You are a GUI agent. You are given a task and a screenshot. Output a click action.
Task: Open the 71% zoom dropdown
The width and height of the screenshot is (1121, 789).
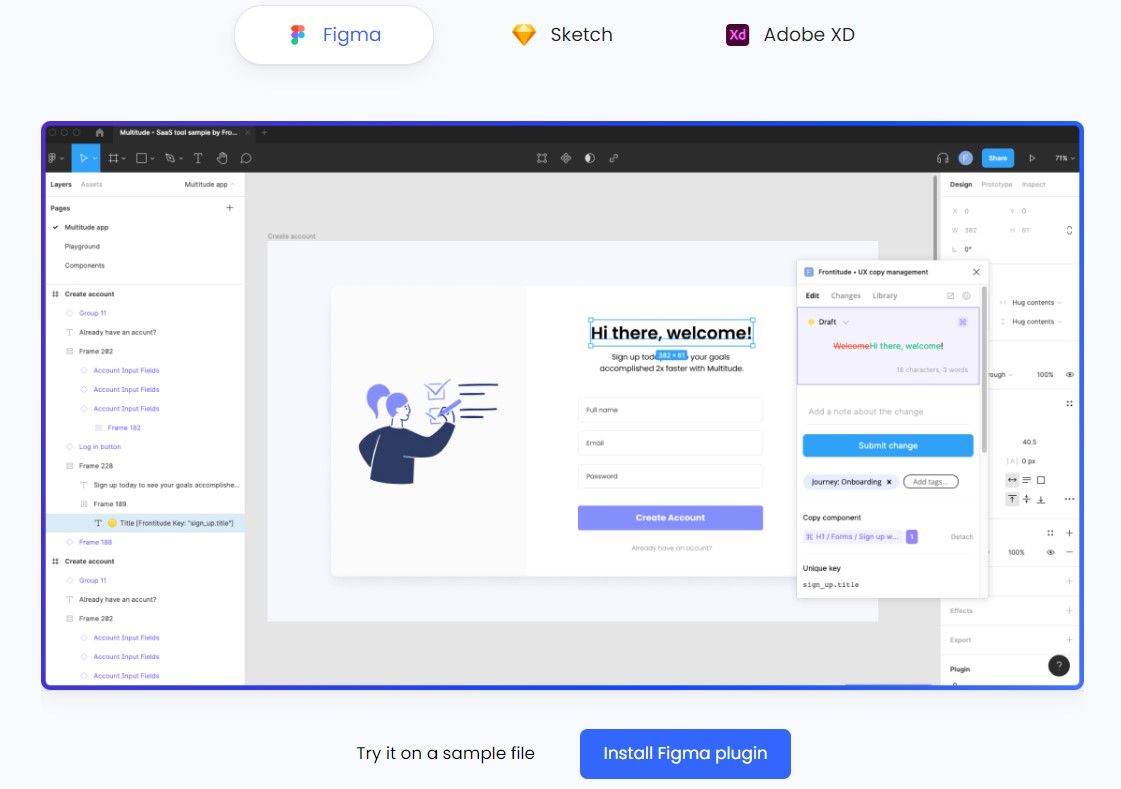pos(1065,158)
